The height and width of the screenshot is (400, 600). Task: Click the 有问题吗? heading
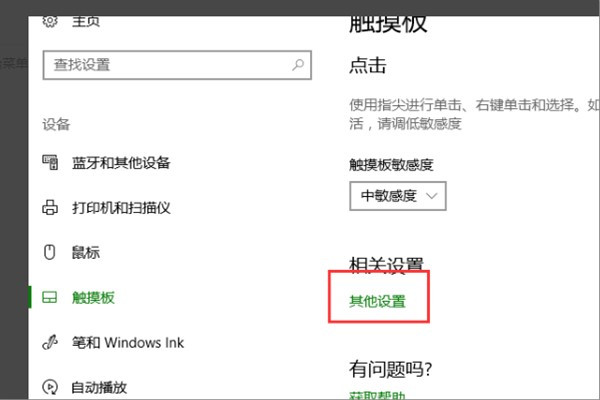pyautogui.click(x=390, y=369)
